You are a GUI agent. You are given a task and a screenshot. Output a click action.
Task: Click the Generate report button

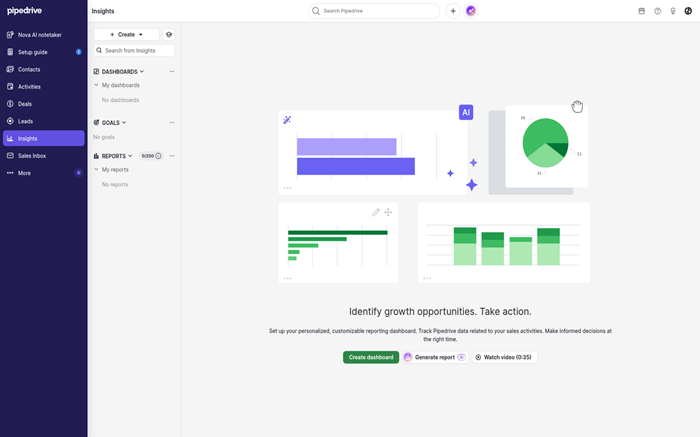435,357
